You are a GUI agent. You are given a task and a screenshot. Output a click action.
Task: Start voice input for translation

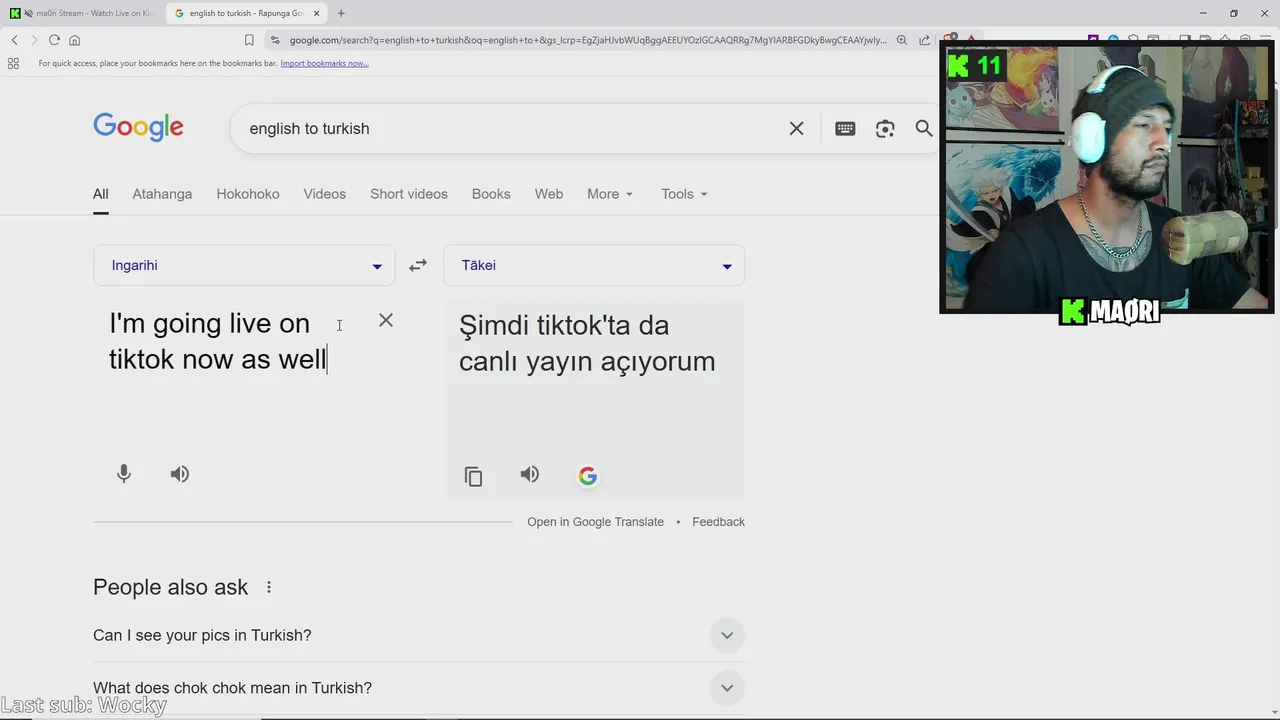(124, 474)
